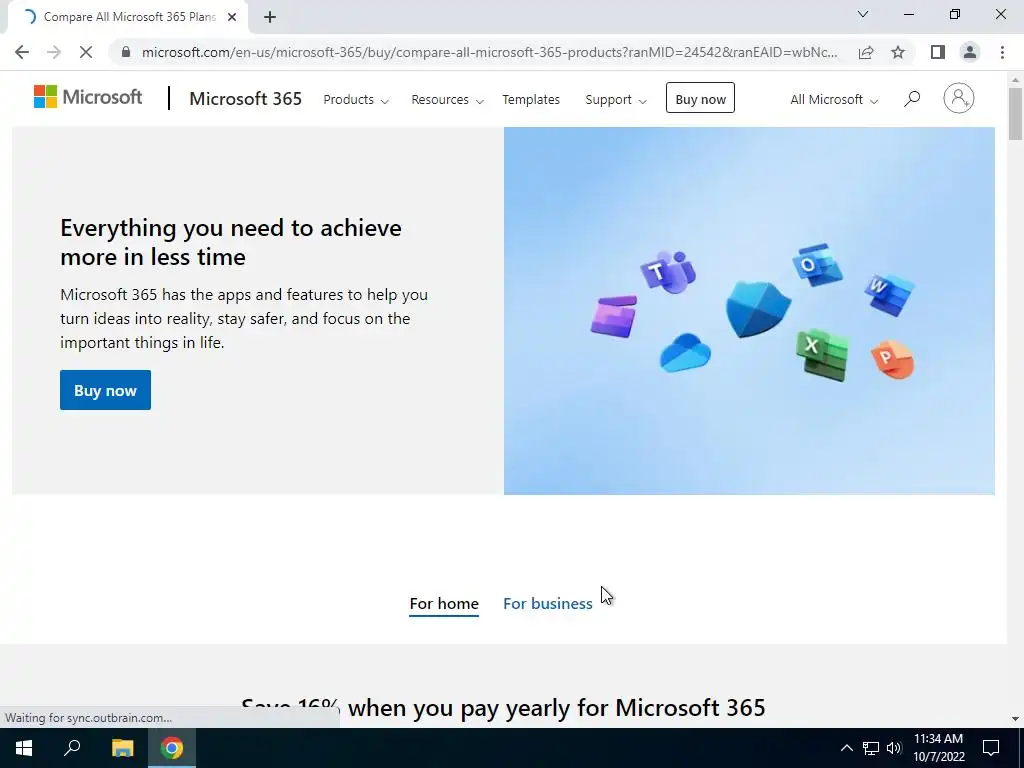Image resolution: width=1024 pixels, height=768 pixels.
Task: Click the blue Buy now hero button
Action: (105, 391)
